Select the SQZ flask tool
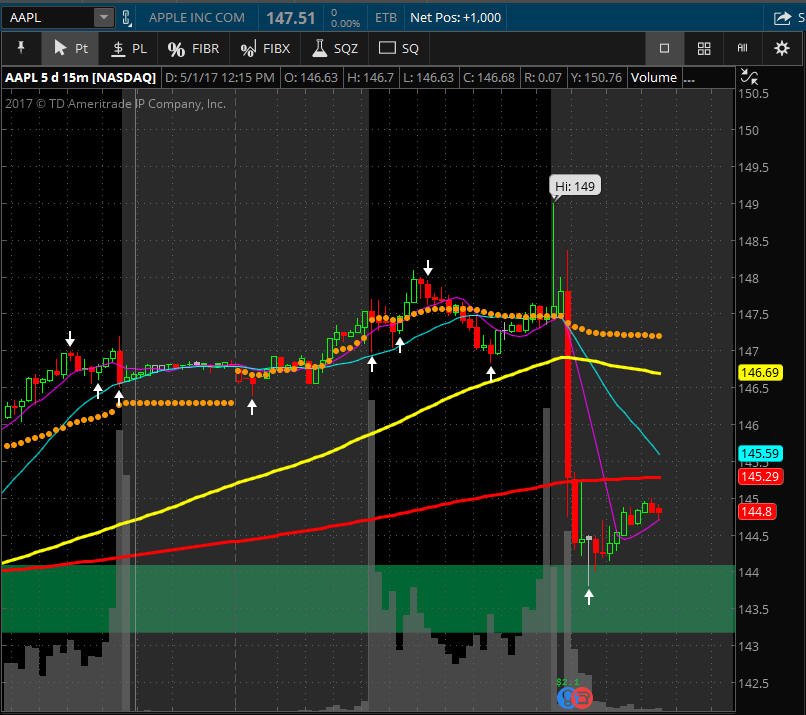Image resolution: width=806 pixels, height=715 pixels. click(x=335, y=48)
